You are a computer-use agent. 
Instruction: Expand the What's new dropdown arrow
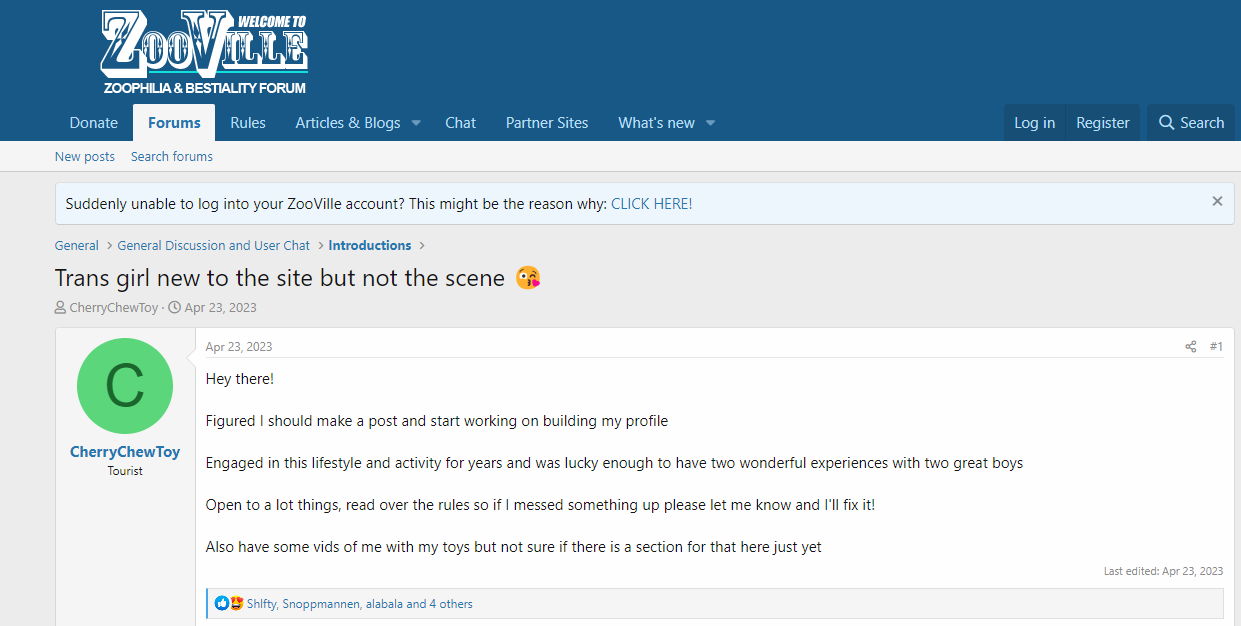pos(711,123)
